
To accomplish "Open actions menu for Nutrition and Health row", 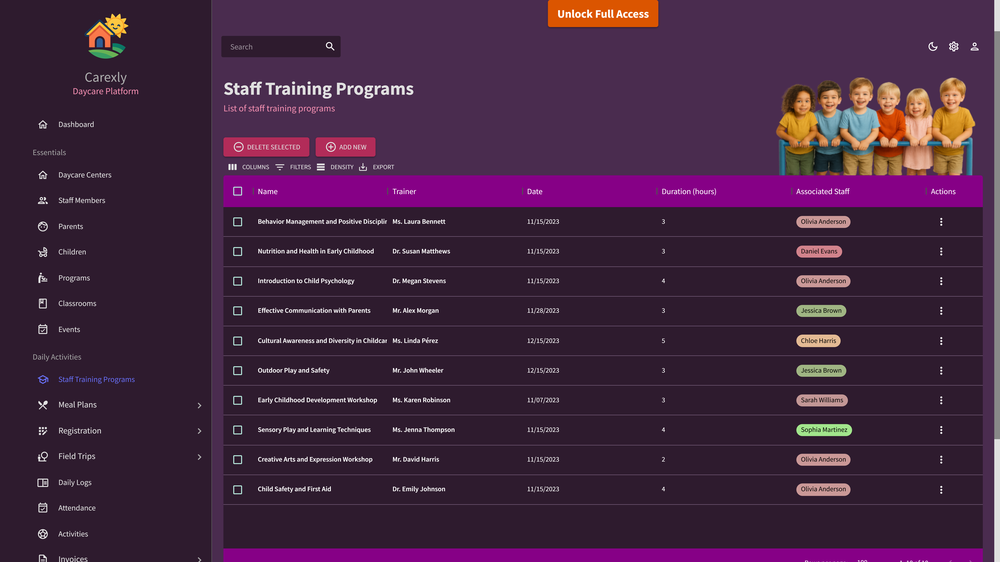I will (941, 251).
